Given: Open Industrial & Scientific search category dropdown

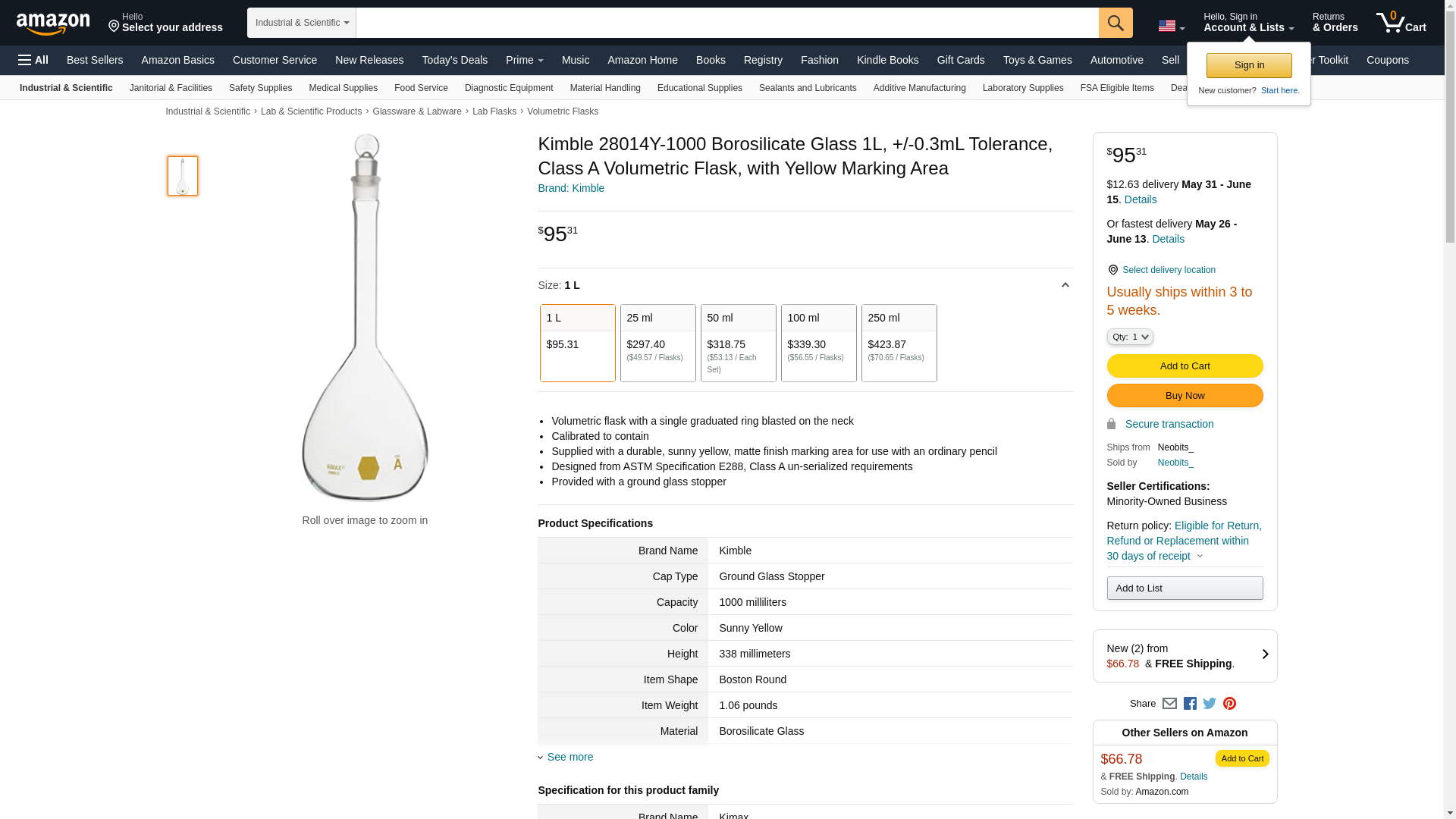Looking at the screenshot, I should click(302, 23).
